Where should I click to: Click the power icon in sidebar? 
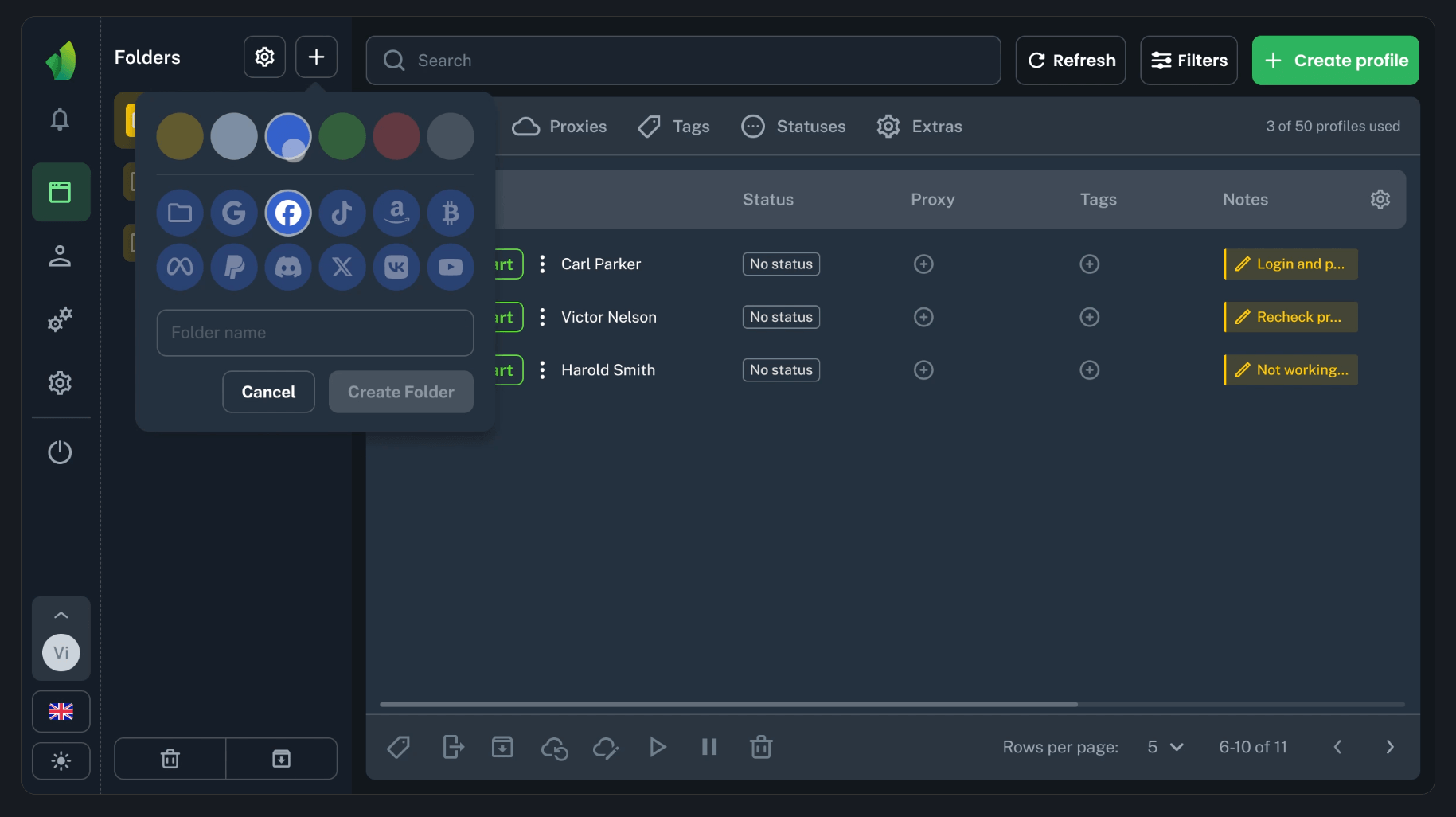60,452
